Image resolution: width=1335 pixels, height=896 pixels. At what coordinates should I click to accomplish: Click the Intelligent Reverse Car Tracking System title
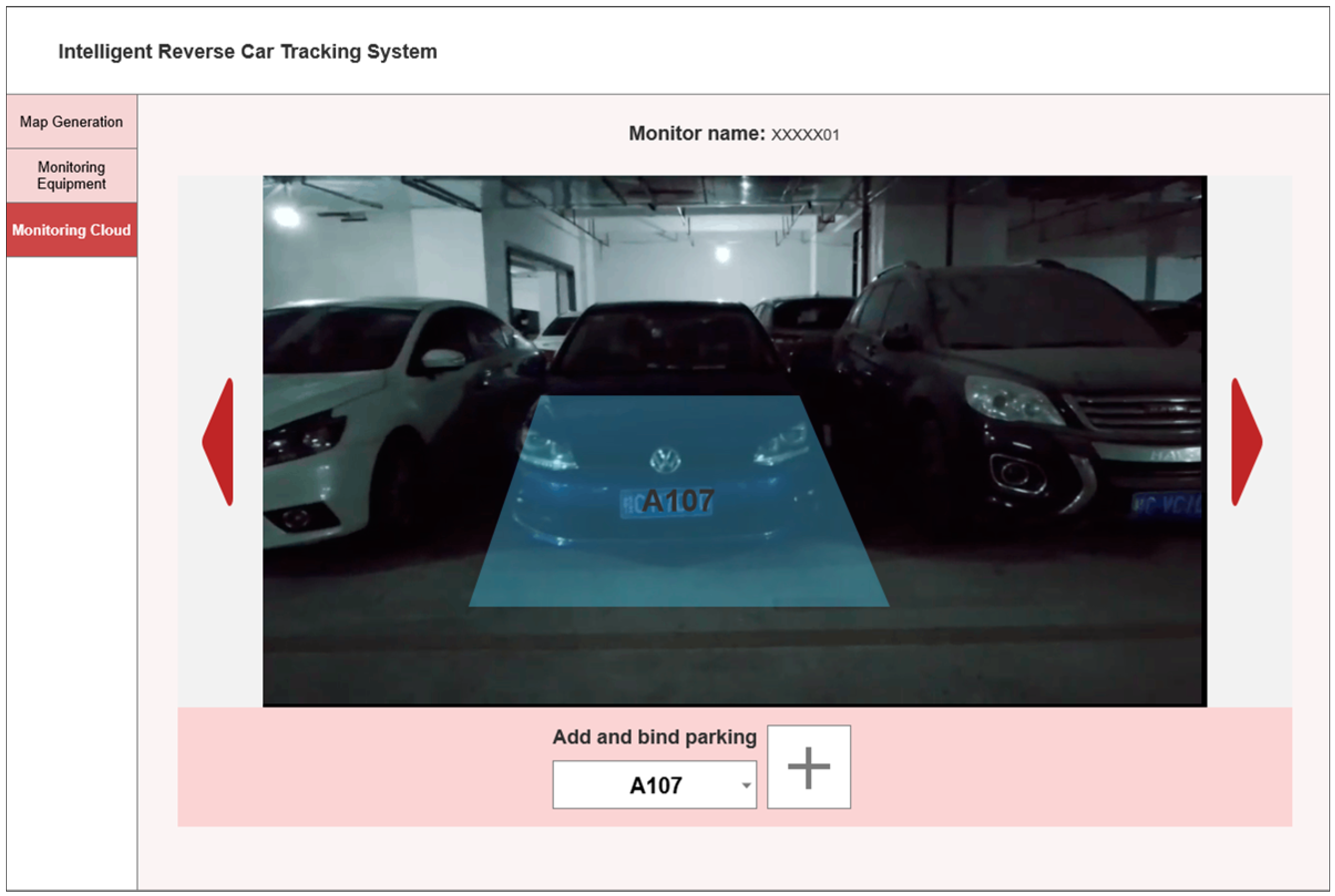click(x=248, y=52)
